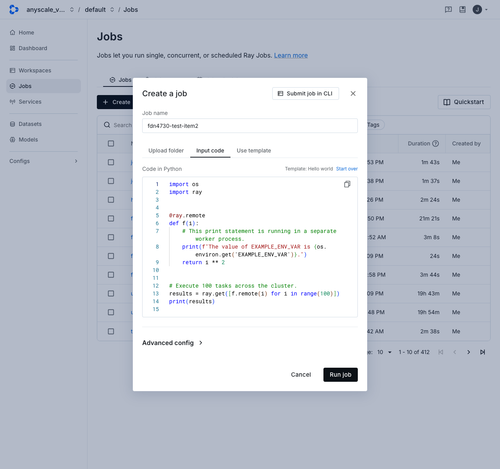This screenshot has width=500, height=469.
Task: Click Cancel in the dialog
Action: pyautogui.click(x=301, y=375)
